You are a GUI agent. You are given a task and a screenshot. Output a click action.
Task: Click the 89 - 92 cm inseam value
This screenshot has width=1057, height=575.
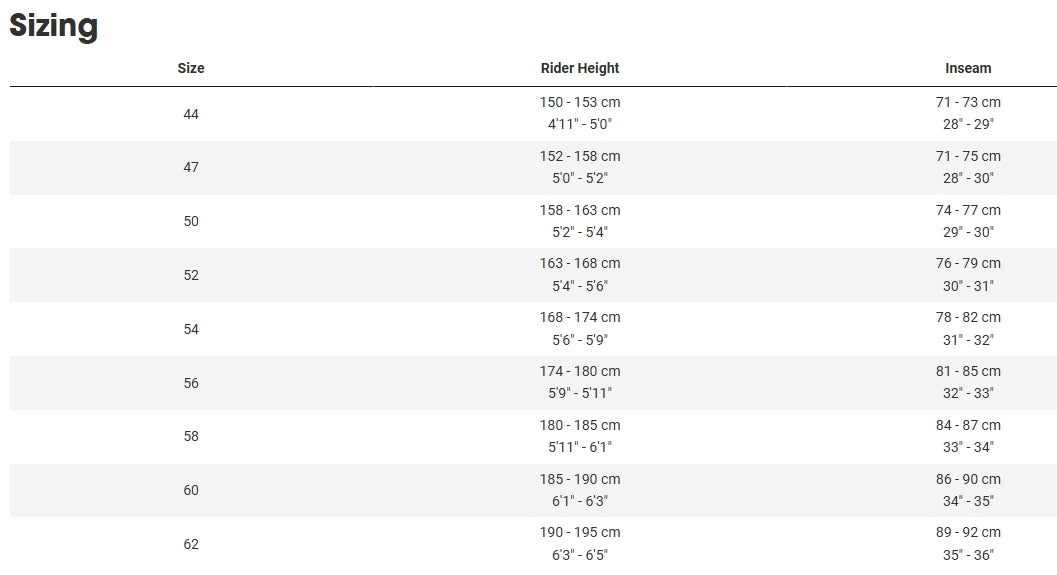968,532
